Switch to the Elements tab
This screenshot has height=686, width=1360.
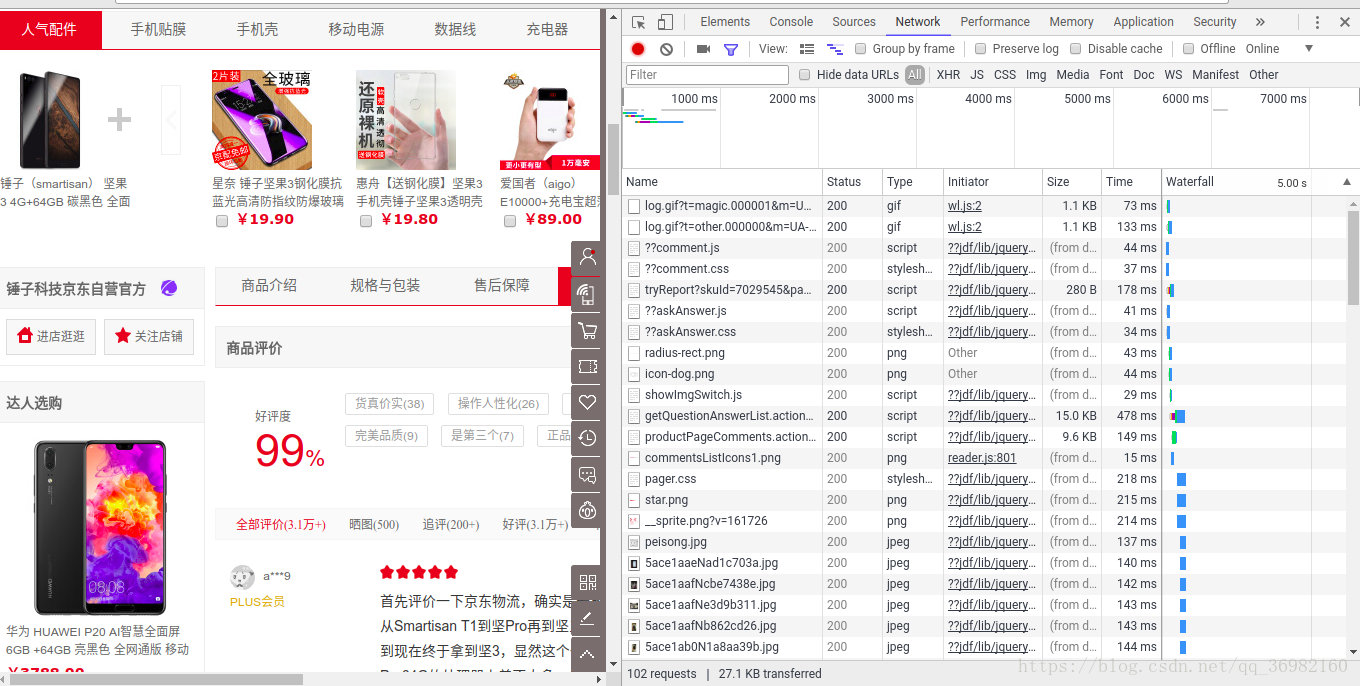pos(725,22)
